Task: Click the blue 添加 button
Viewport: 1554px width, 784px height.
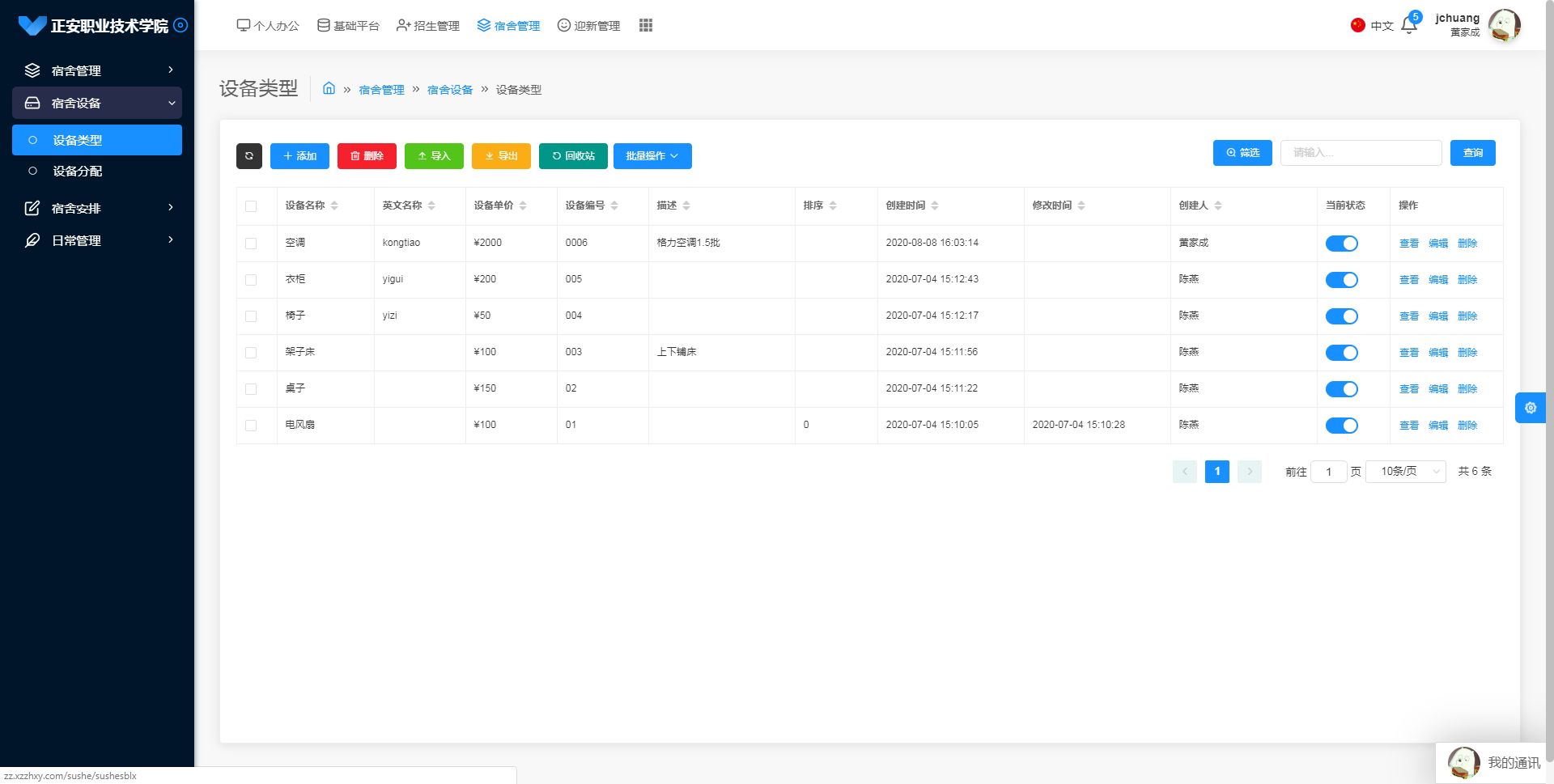Action: 299,156
